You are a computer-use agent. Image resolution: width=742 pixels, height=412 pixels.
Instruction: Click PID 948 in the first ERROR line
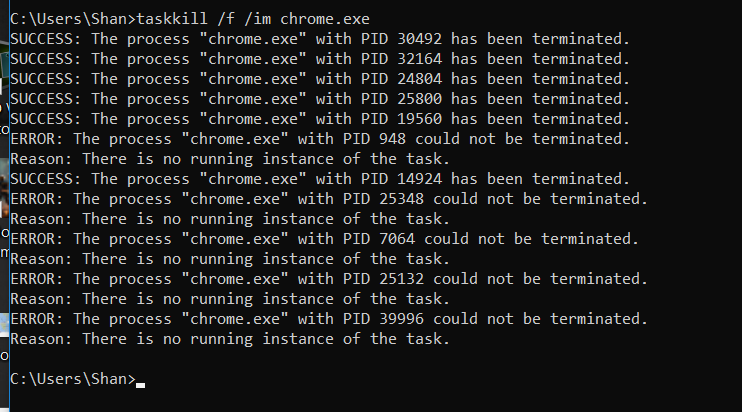(392, 139)
